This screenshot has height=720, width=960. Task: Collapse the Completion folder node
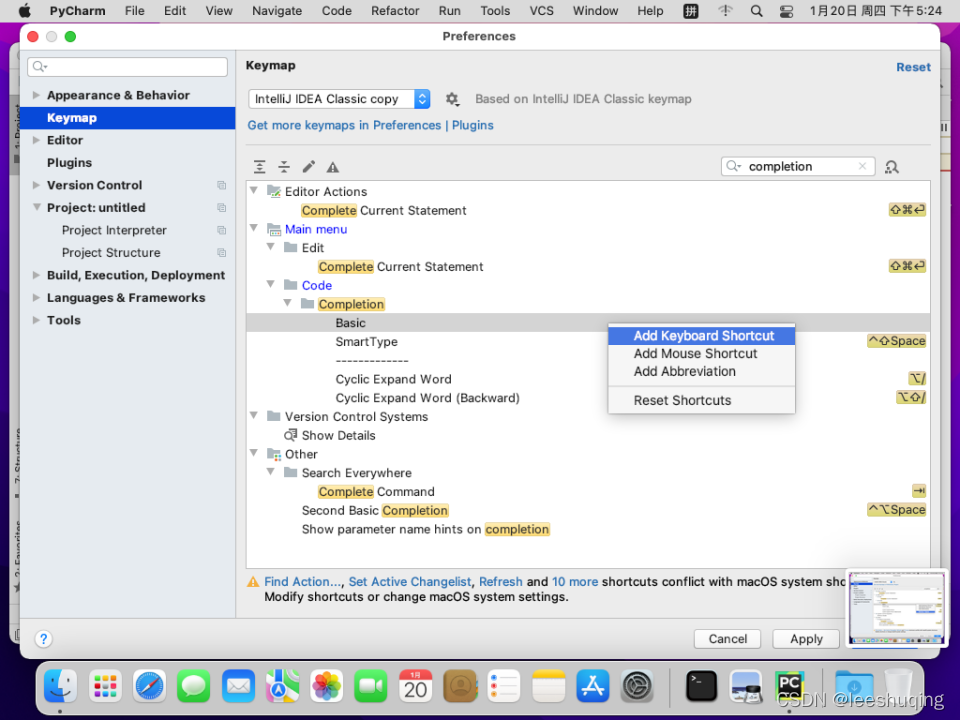pyautogui.click(x=288, y=304)
